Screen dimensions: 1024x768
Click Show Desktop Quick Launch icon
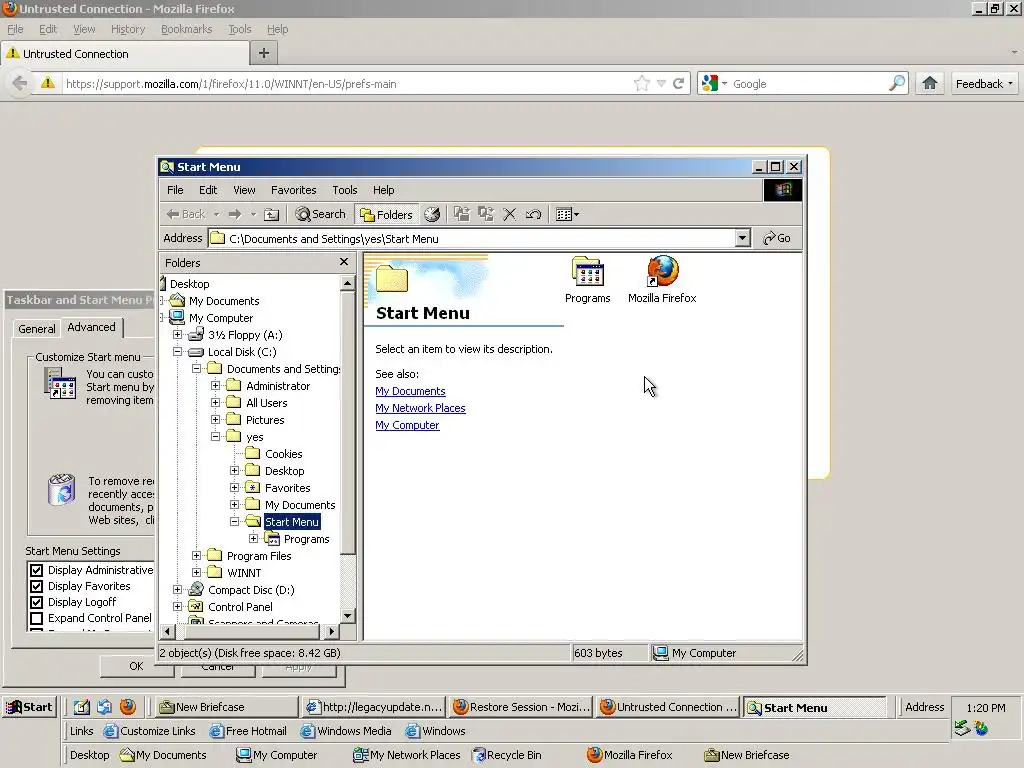click(81, 707)
